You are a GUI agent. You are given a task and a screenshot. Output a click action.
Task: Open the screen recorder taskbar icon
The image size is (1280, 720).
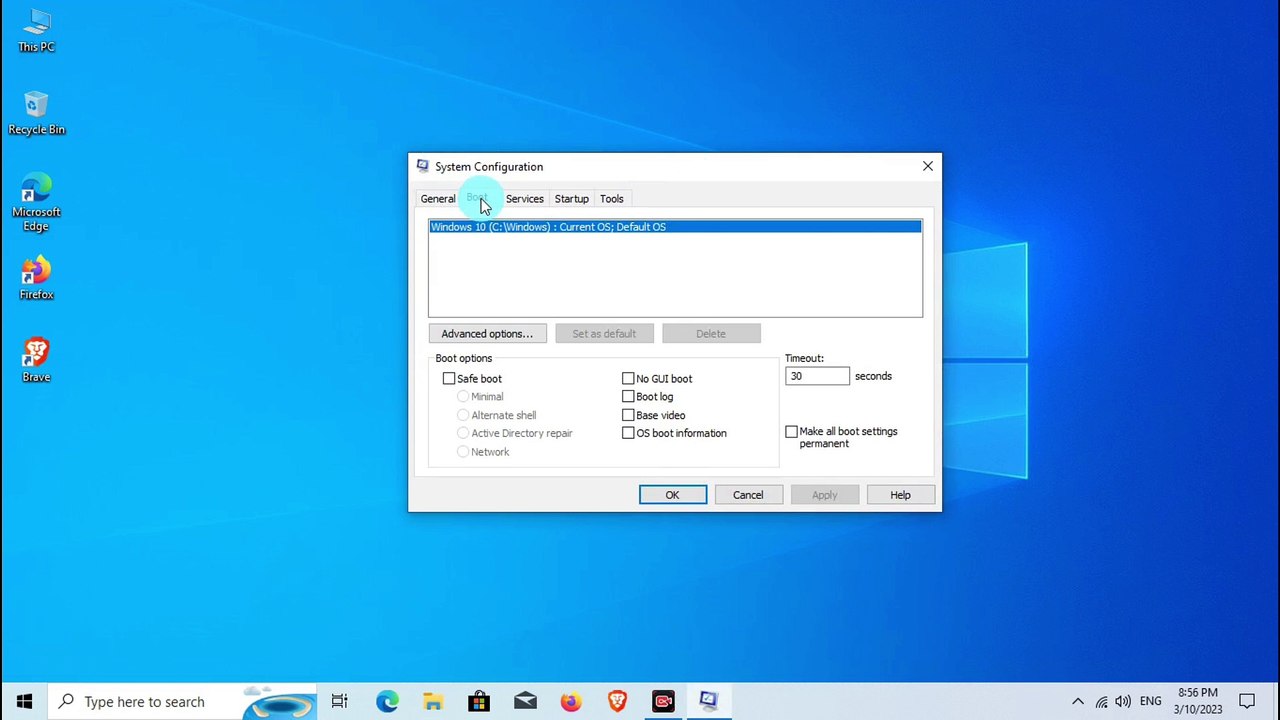pyautogui.click(x=663, y=701)
